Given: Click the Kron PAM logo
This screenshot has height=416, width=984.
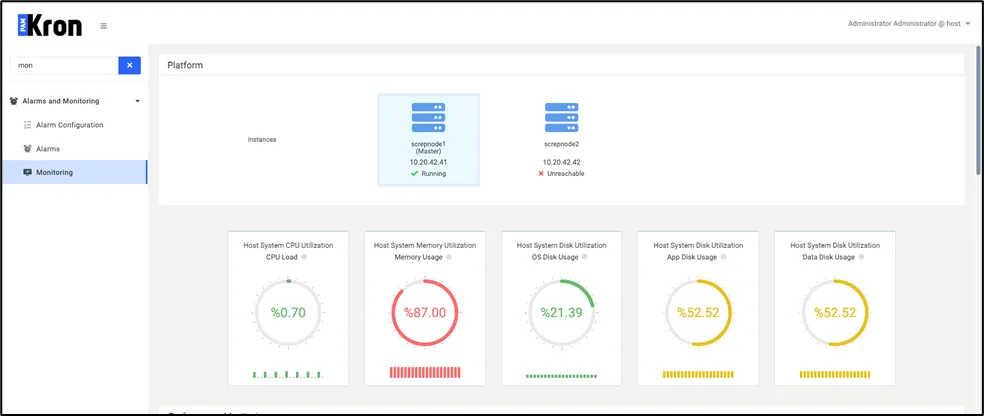Looking at the screenshot, I should 50,26.
